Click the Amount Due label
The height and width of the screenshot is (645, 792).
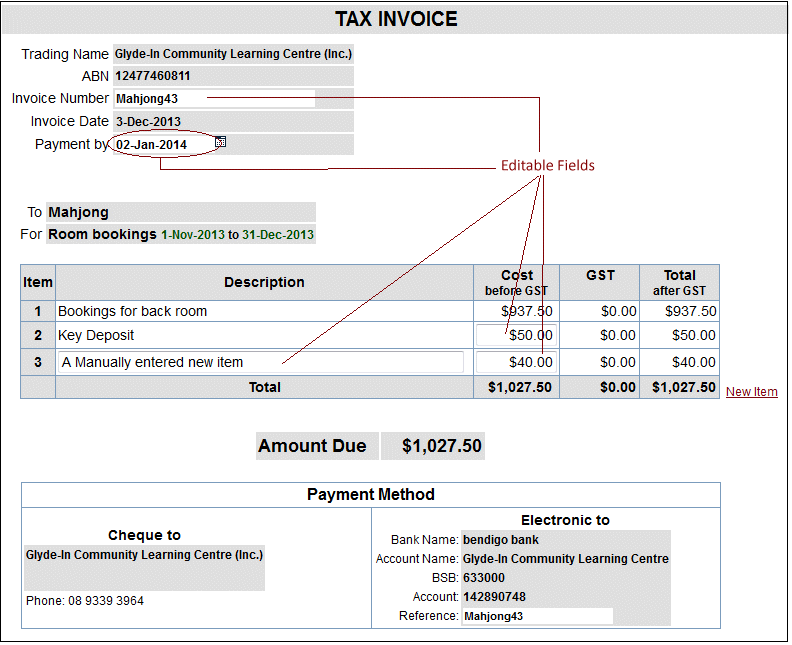pyautogui.click(x=312, y=446)
